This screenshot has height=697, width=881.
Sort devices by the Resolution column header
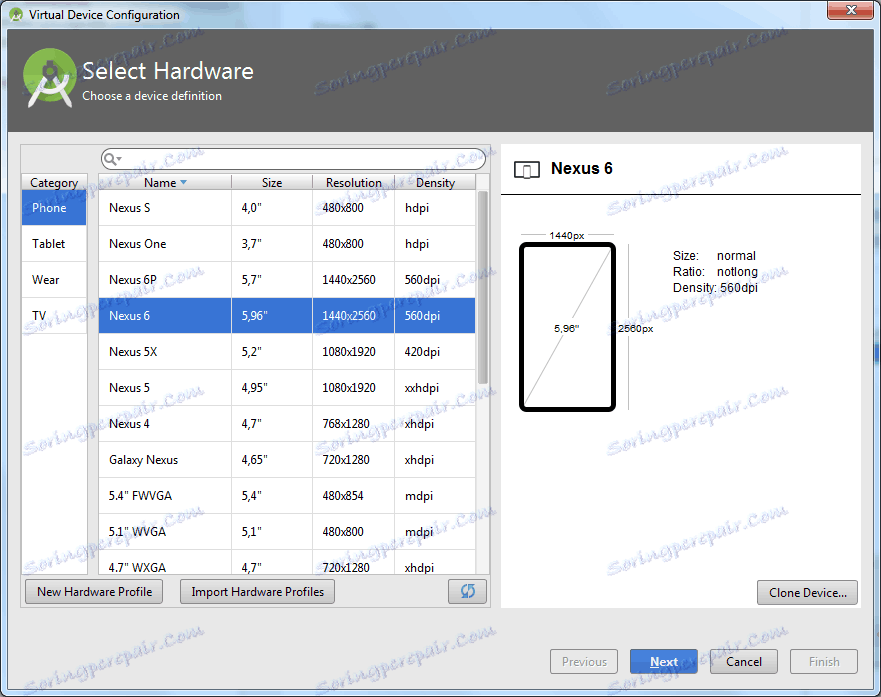[x=352, y=182]
